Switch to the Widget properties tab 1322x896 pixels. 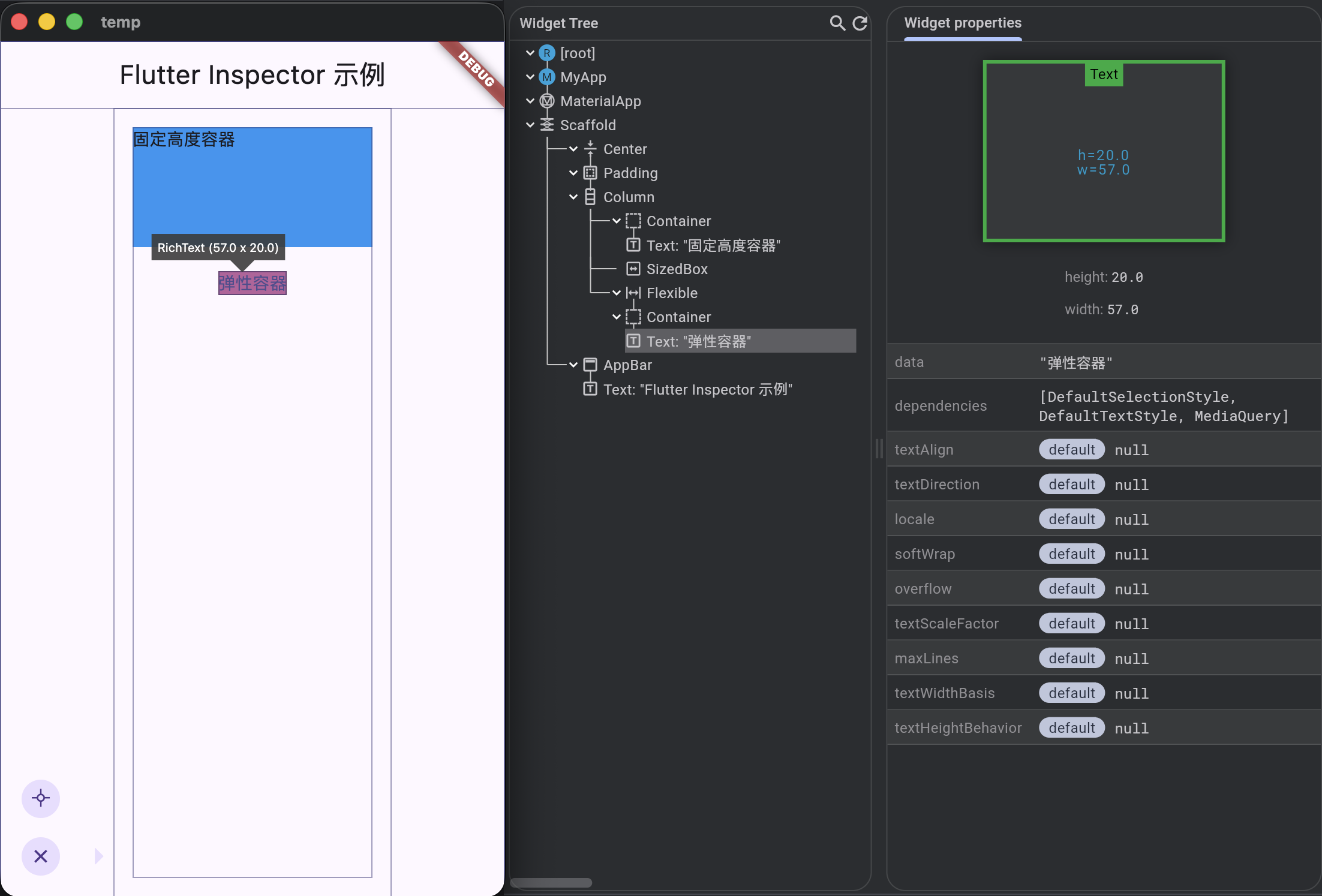pos(963,23)
